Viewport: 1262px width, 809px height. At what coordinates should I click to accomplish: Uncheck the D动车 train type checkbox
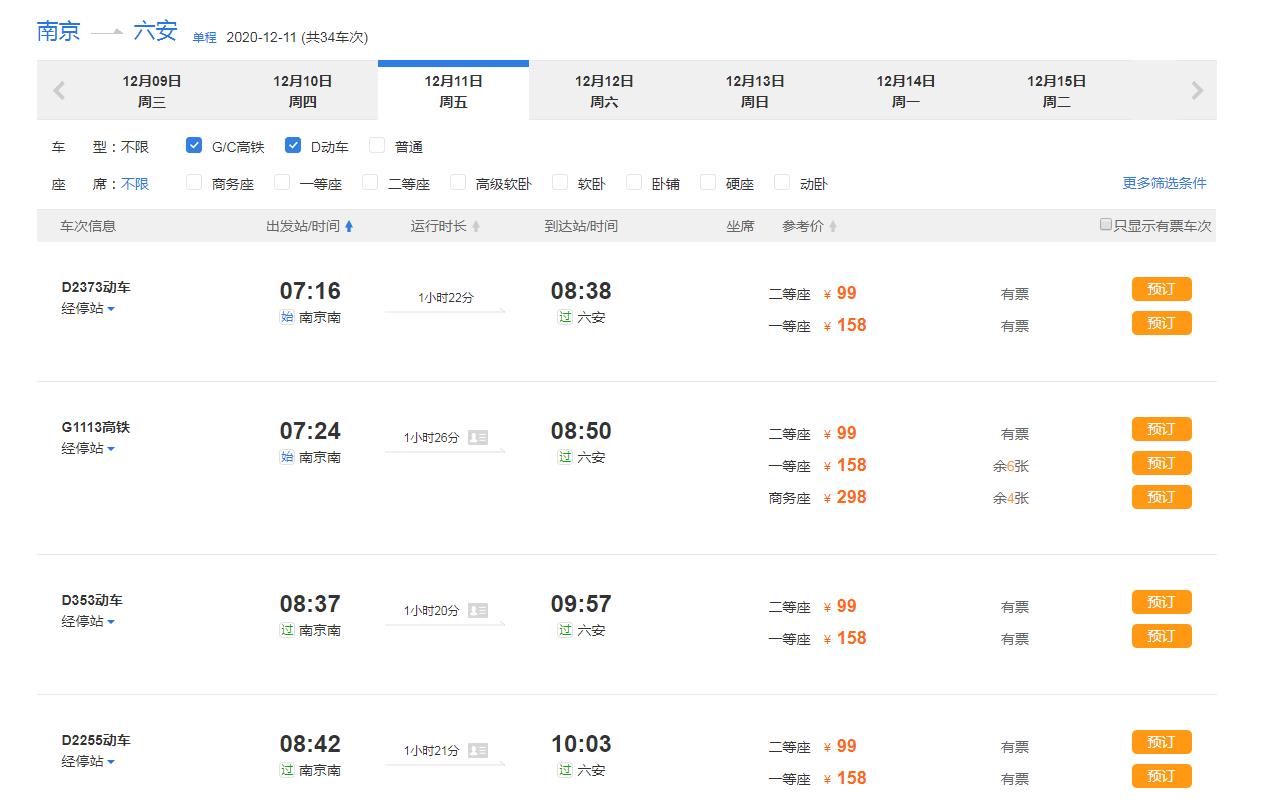[x=293, y=146]
